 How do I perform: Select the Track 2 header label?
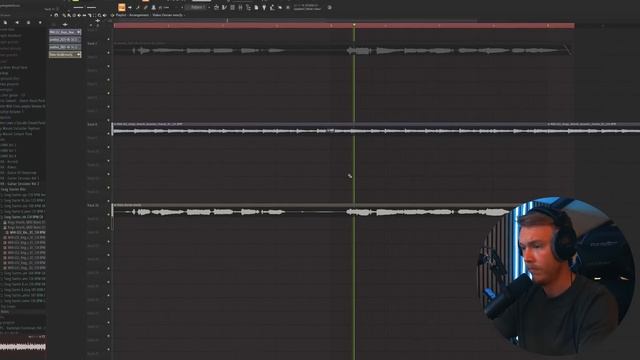(92, 43)
